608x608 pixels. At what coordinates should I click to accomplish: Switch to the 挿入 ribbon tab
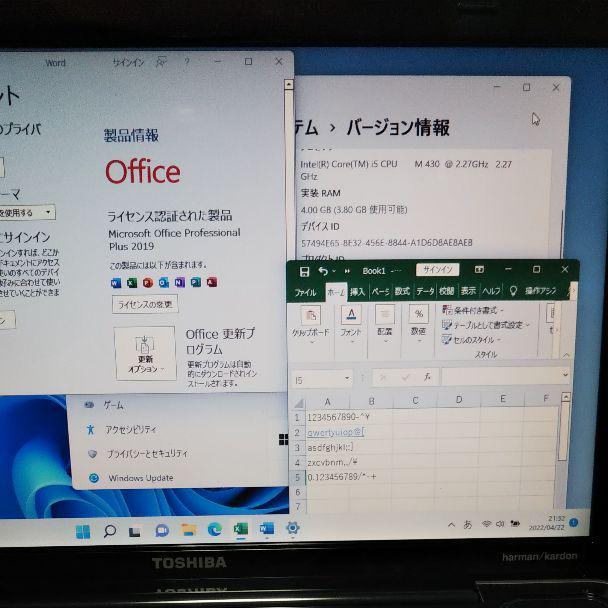pyautogui.click(x=357, y=292)
